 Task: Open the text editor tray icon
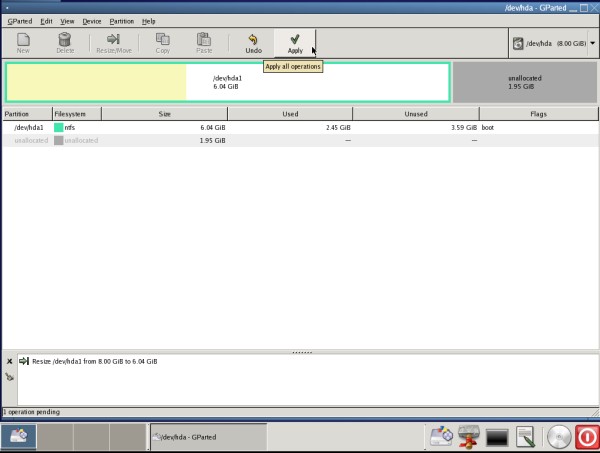coord(525,437)
